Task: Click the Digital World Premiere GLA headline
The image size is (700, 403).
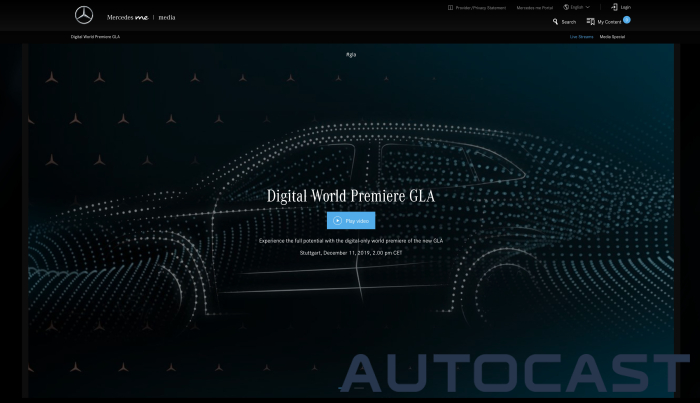Action: point(351,196)
